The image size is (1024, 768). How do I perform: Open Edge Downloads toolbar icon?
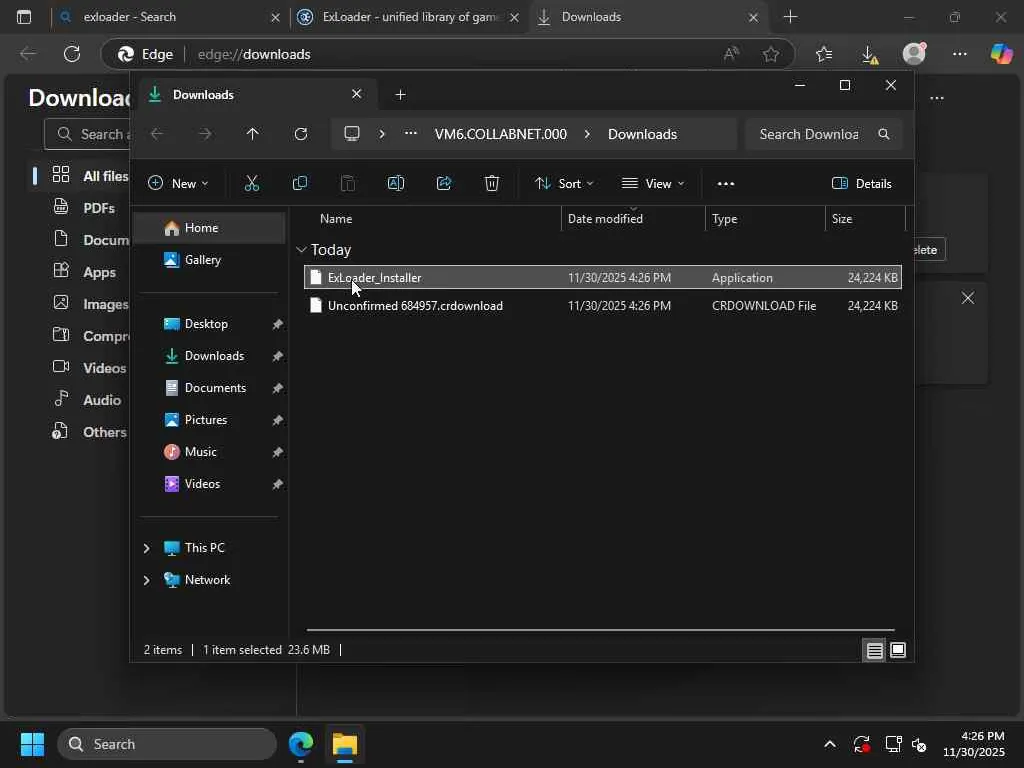869,54
